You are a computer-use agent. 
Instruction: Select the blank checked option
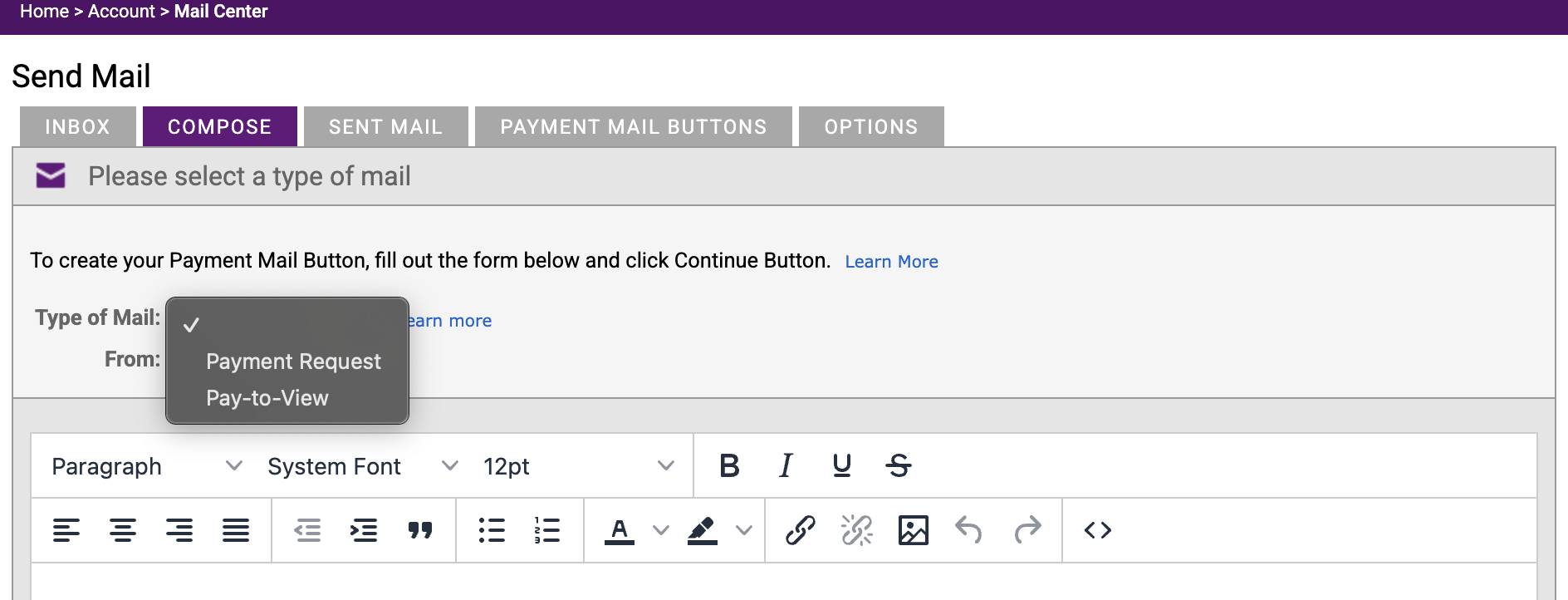click(287, 325)
